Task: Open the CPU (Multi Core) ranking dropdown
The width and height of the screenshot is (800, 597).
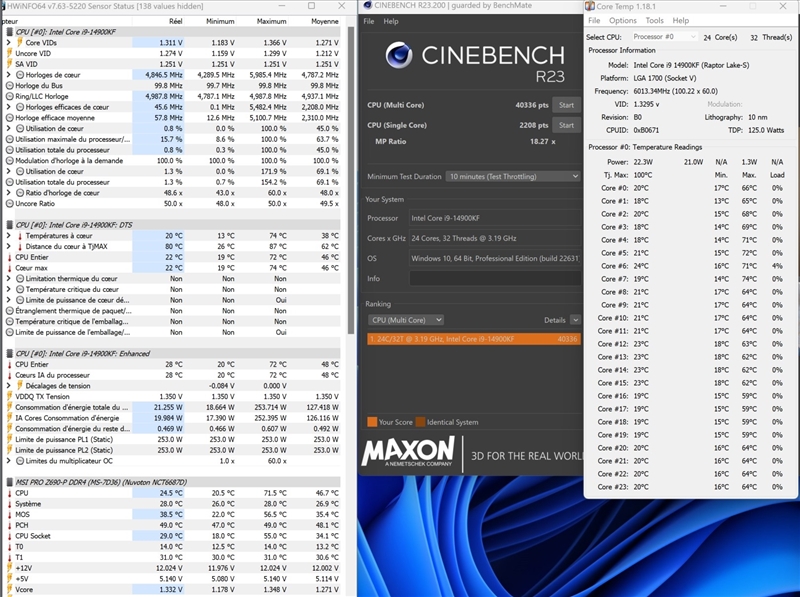Action: [x=406, y=320]
